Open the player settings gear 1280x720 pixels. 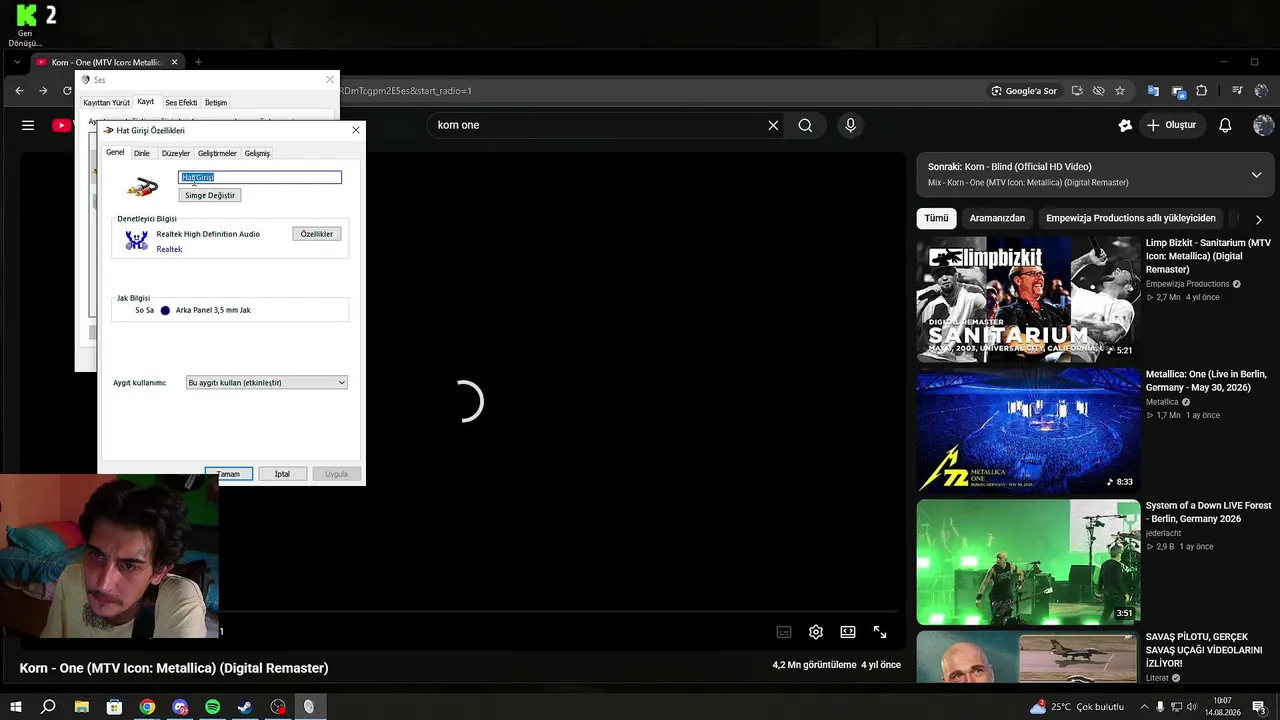coord(816,632)
